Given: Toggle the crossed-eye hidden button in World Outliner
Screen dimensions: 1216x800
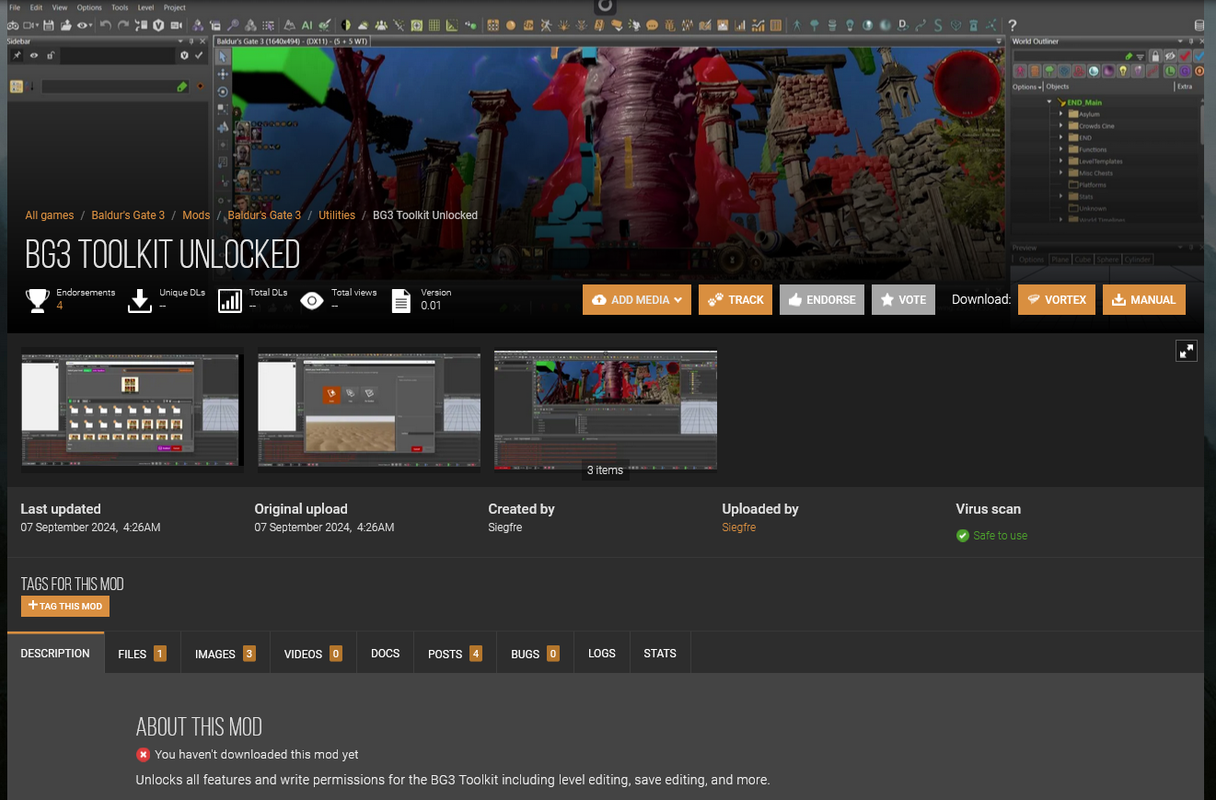Looking at the screenshot, I should tap(1169, 56).
